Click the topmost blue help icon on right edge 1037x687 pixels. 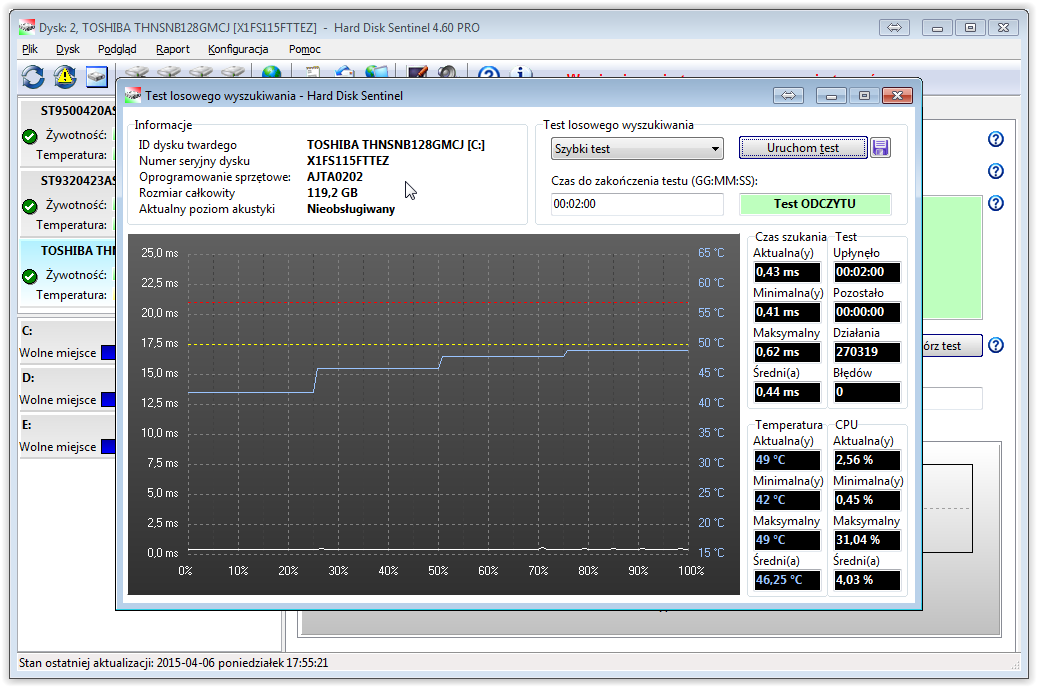[x=995, y=140]
